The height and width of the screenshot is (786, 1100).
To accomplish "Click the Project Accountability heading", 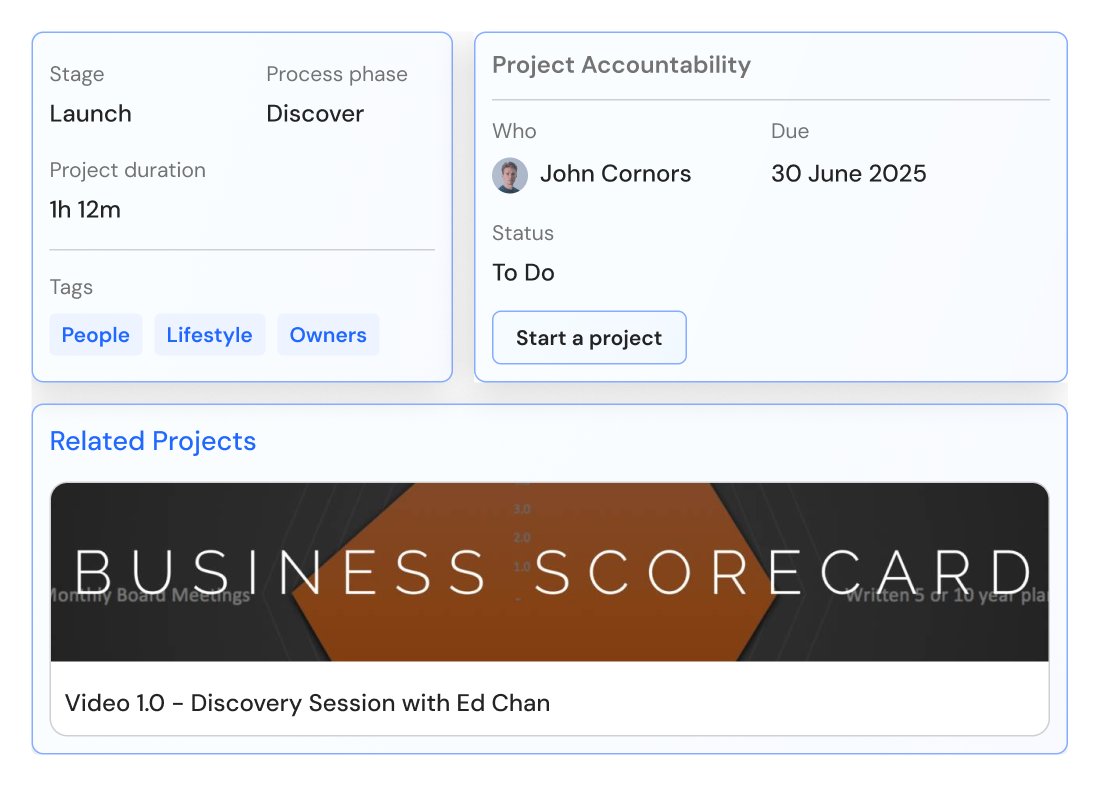I will tap(622, 65).
